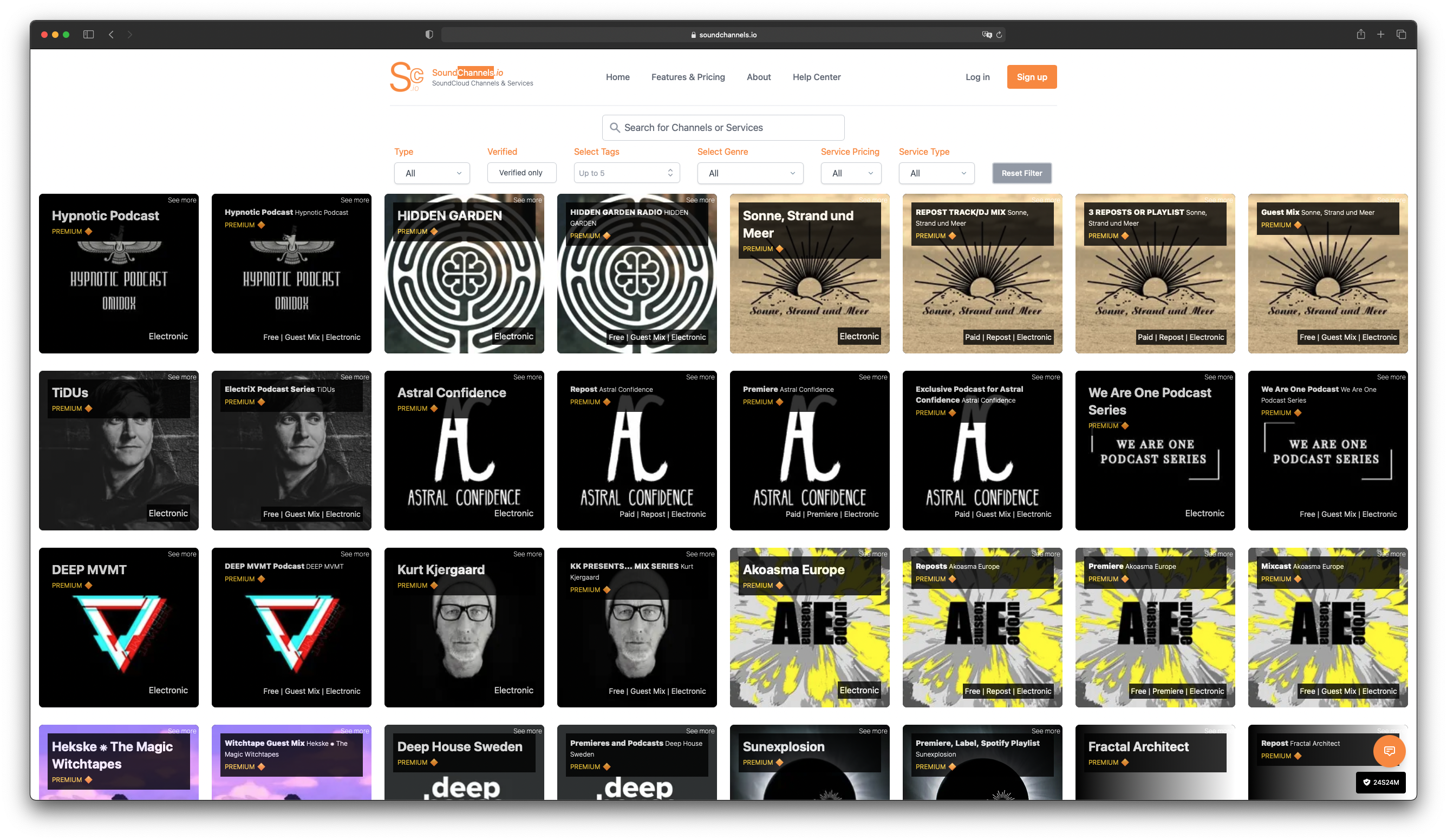
Task: Show tab overview icon
Action: [x=1401, y=35]
